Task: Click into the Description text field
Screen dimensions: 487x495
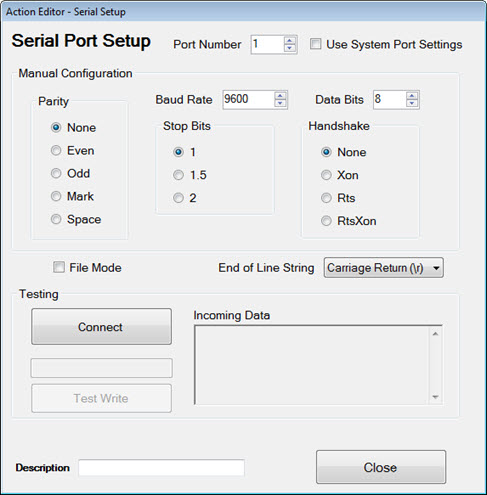Action: point(161,468)
